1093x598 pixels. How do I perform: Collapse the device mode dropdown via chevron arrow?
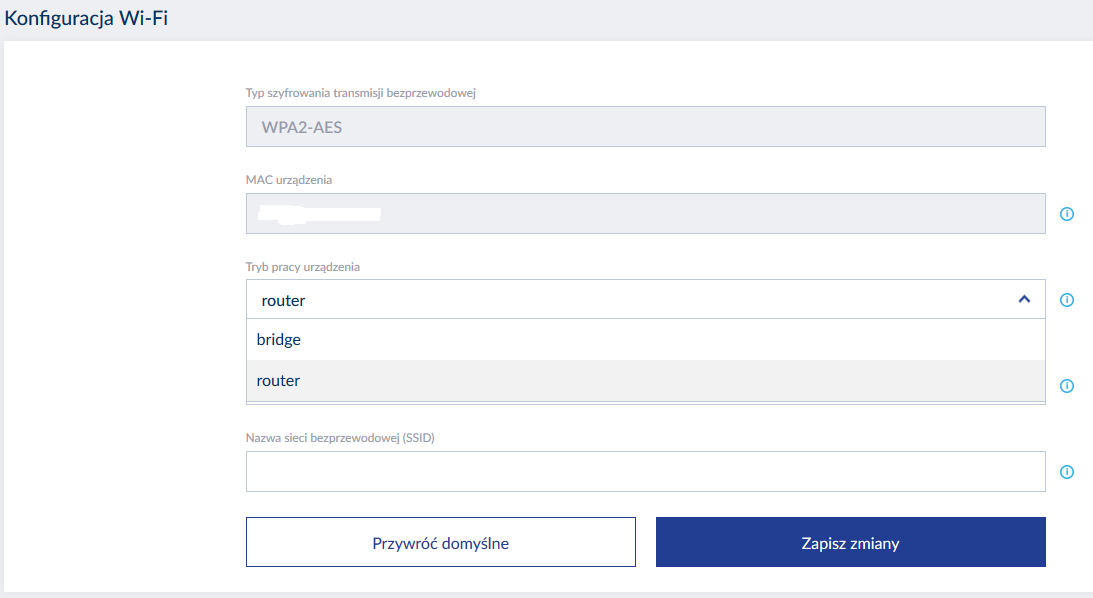[x=1023, y=299]
